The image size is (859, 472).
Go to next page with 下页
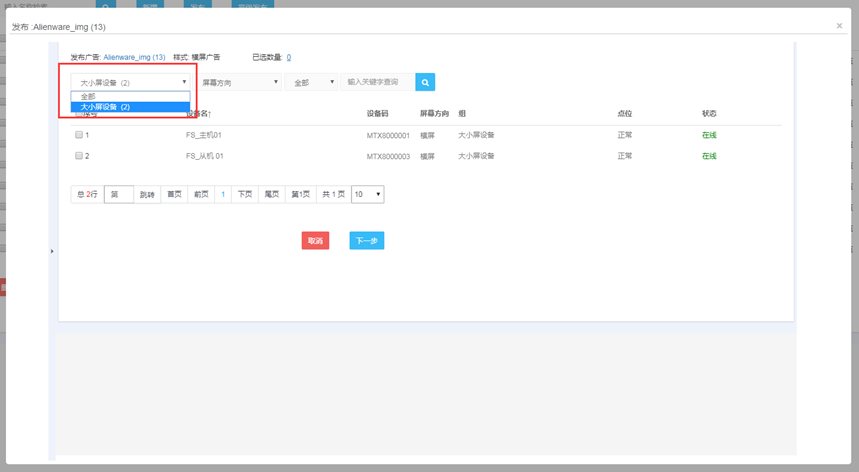point(245,194)
